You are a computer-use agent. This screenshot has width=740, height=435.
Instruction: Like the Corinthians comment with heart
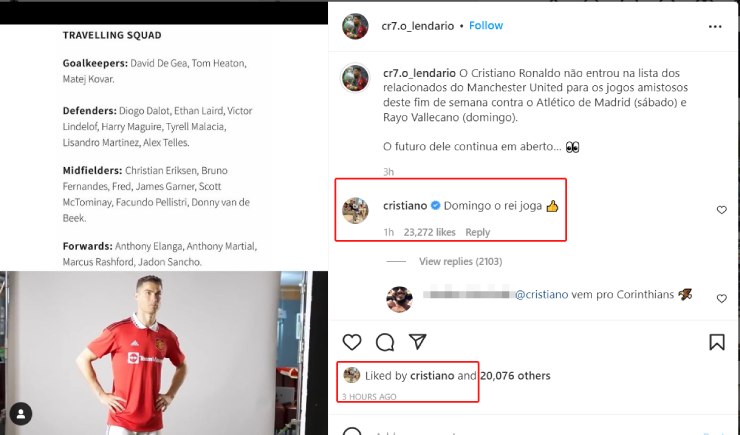(x=722, y=298)
